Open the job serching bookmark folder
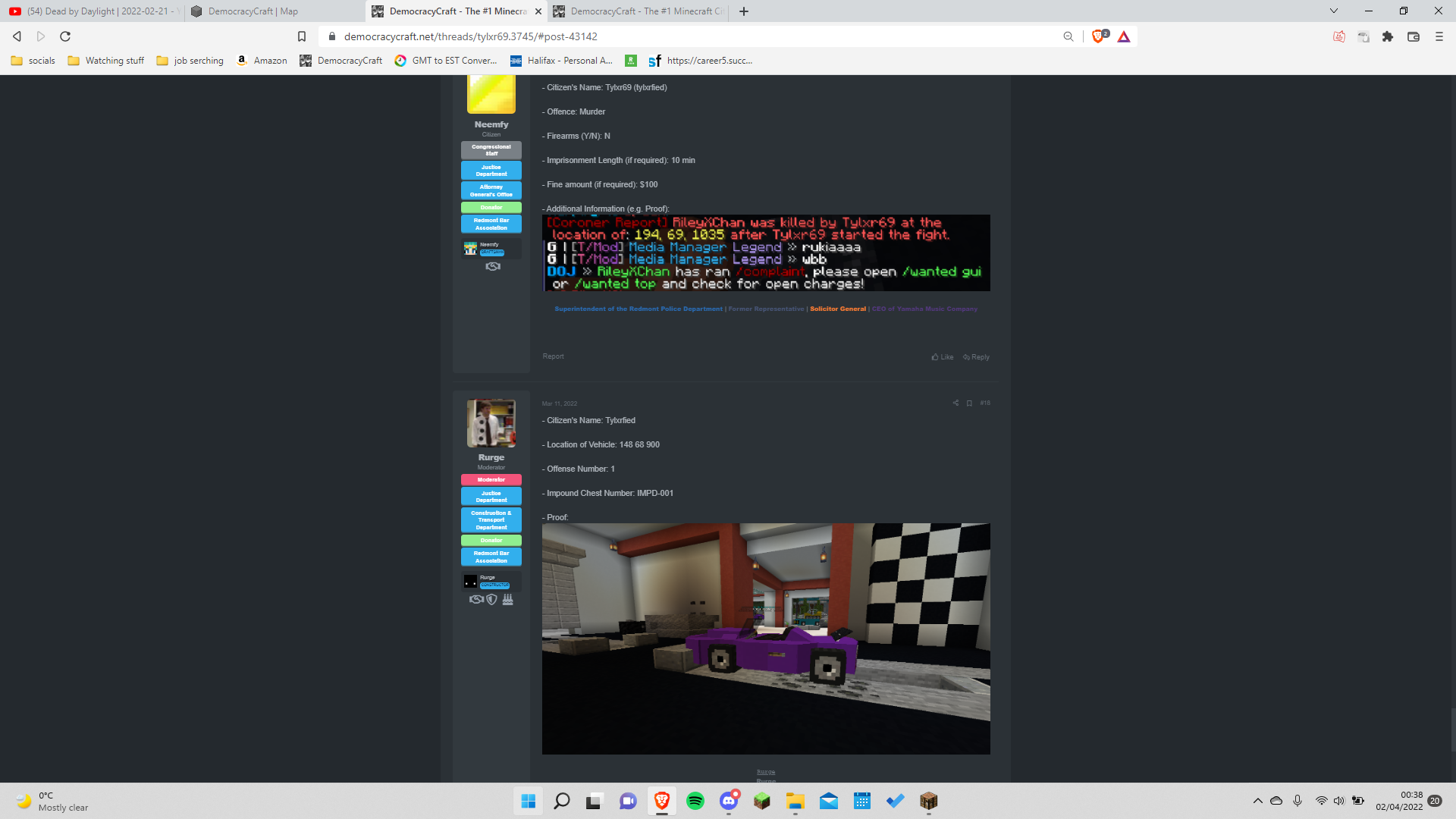 tap(190, 61)
